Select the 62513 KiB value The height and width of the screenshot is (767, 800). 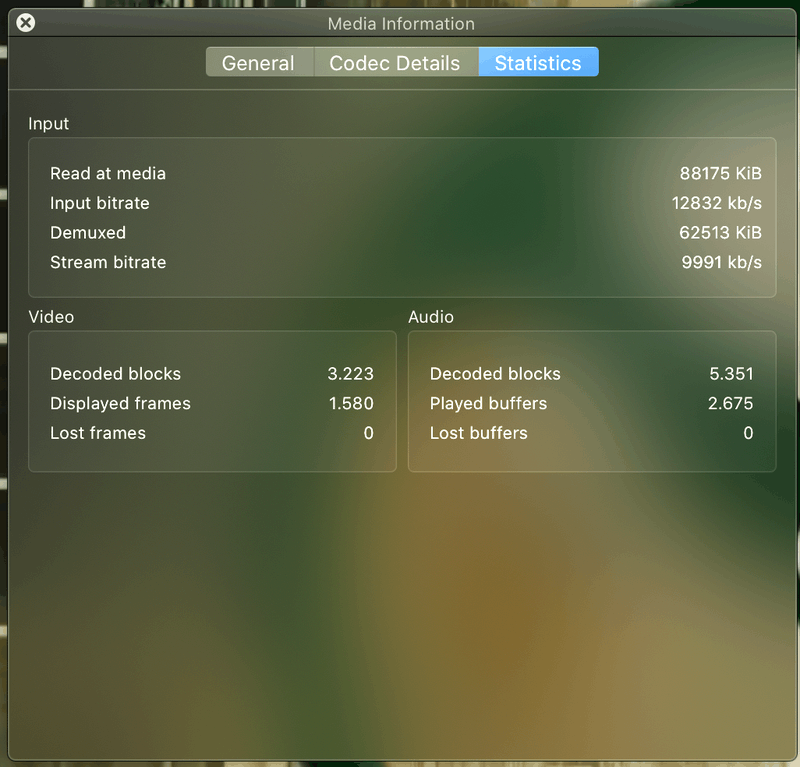(720, 233)
